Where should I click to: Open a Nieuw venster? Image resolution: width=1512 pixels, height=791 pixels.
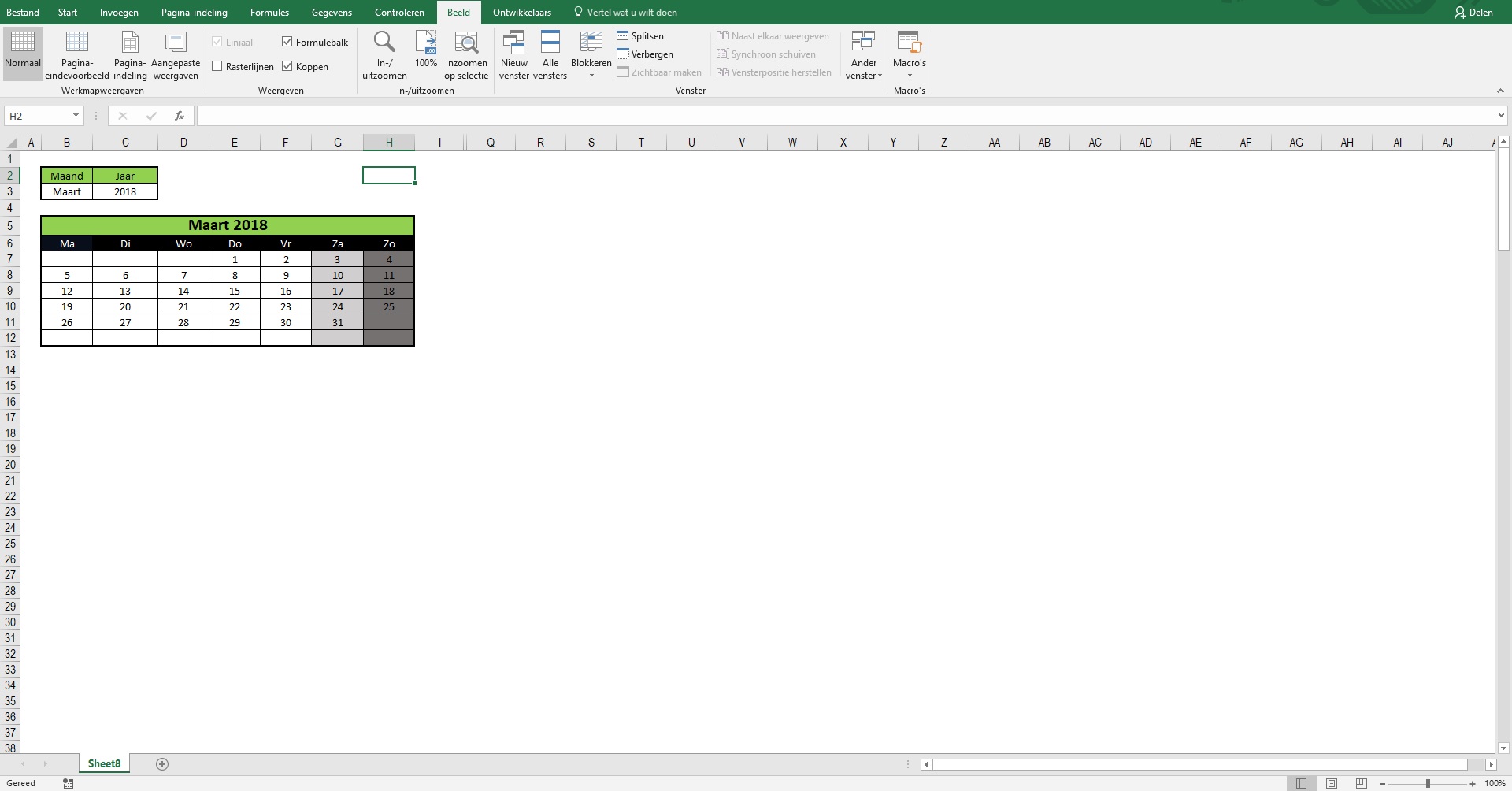point(514,55)
